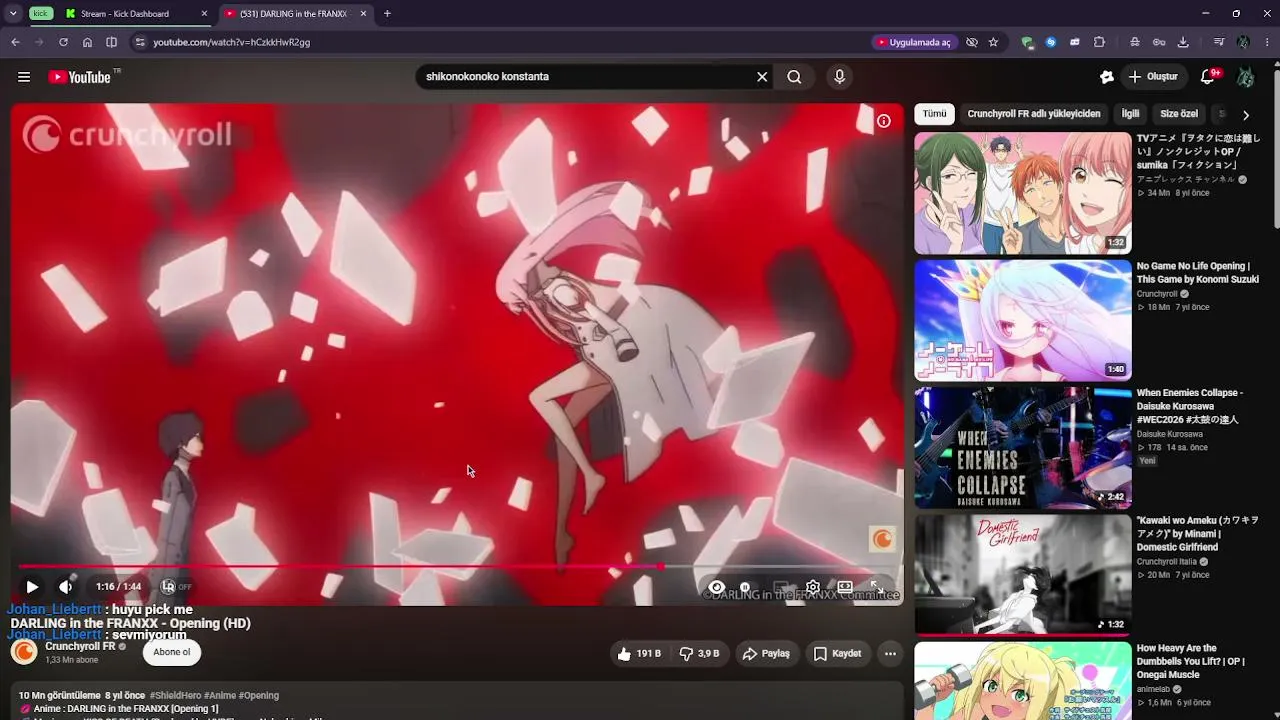The height and width of the screenshot is (720, 1280).
Task: Save video with Kaydet button
Action: point(838,654)
